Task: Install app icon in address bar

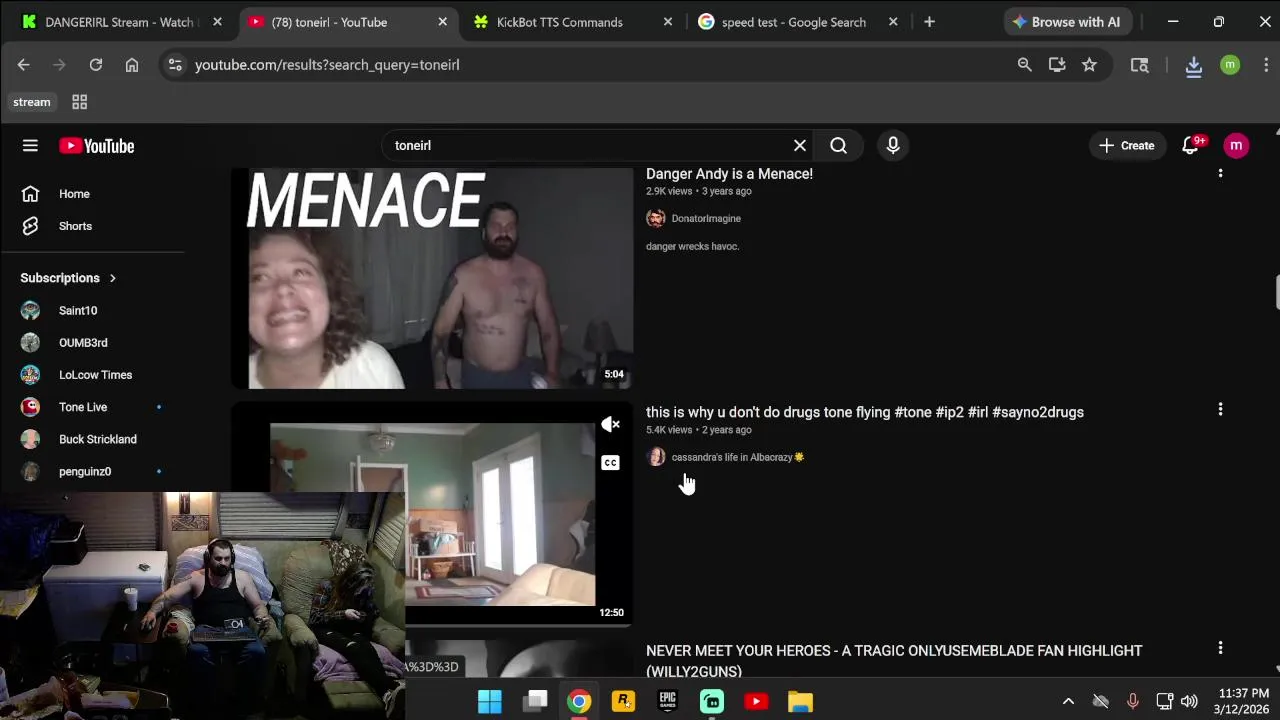Action: [1057, 65]
